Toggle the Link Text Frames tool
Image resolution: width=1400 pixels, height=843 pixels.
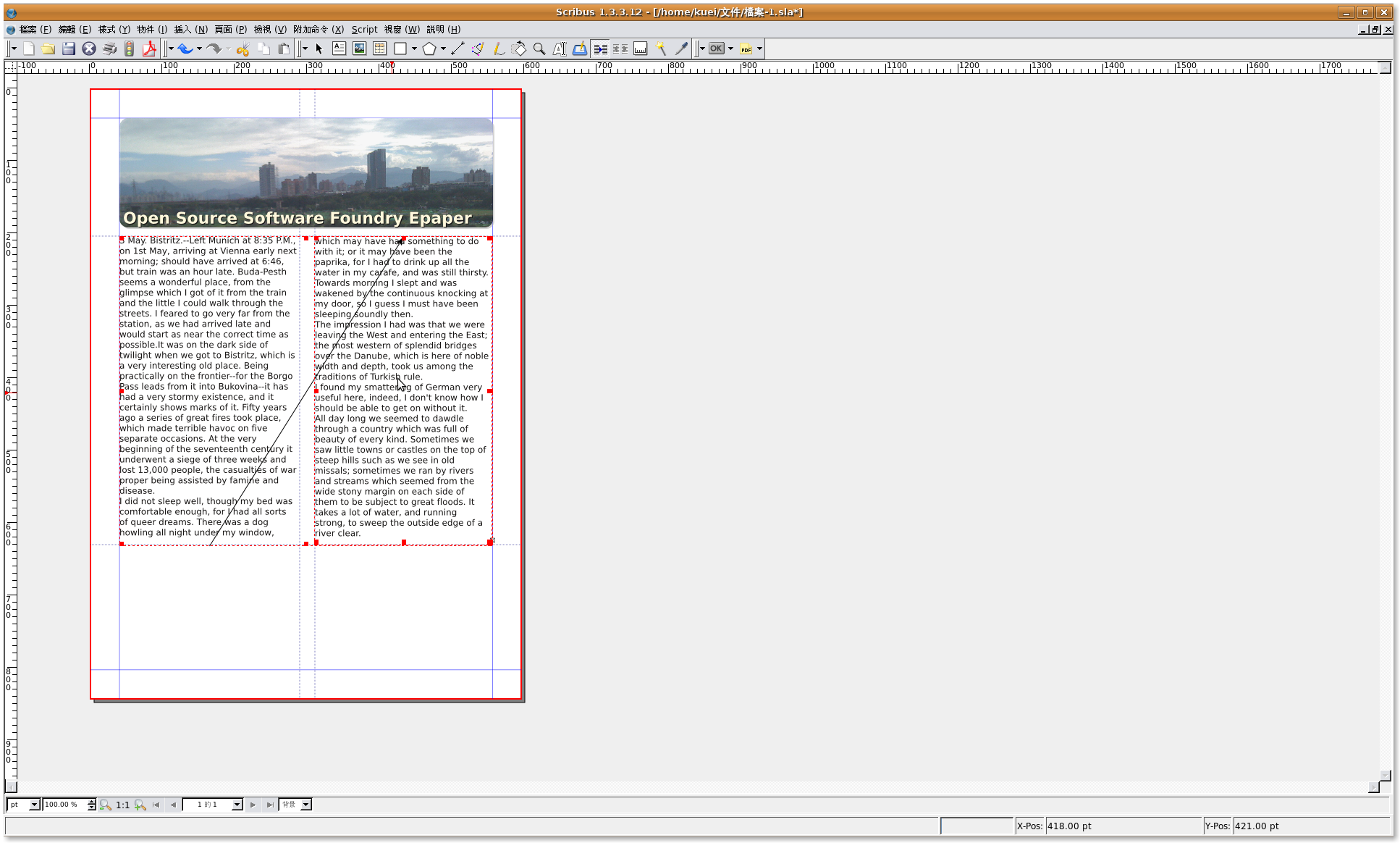point(600,49)
